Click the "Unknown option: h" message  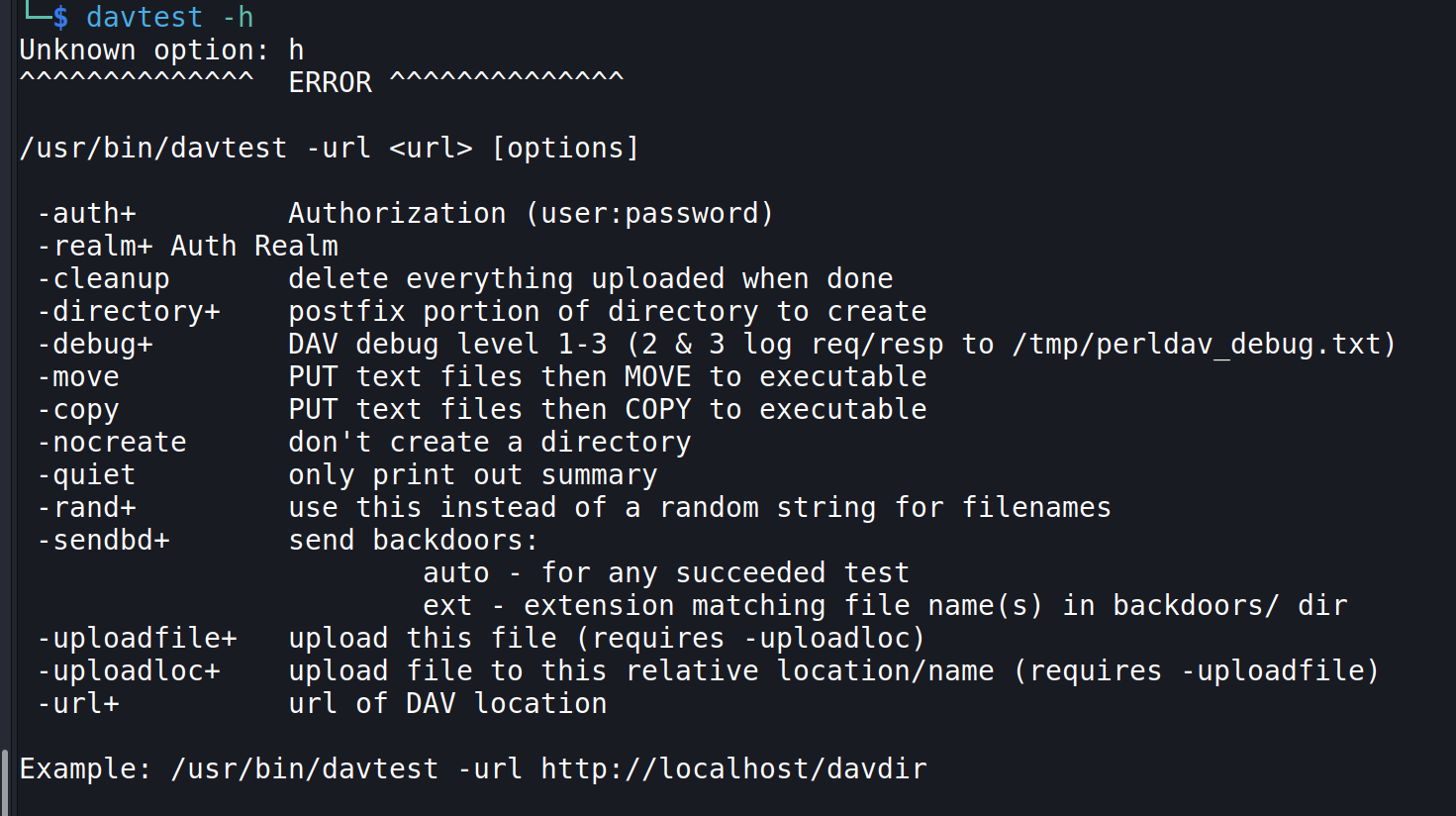coord(161,51)
